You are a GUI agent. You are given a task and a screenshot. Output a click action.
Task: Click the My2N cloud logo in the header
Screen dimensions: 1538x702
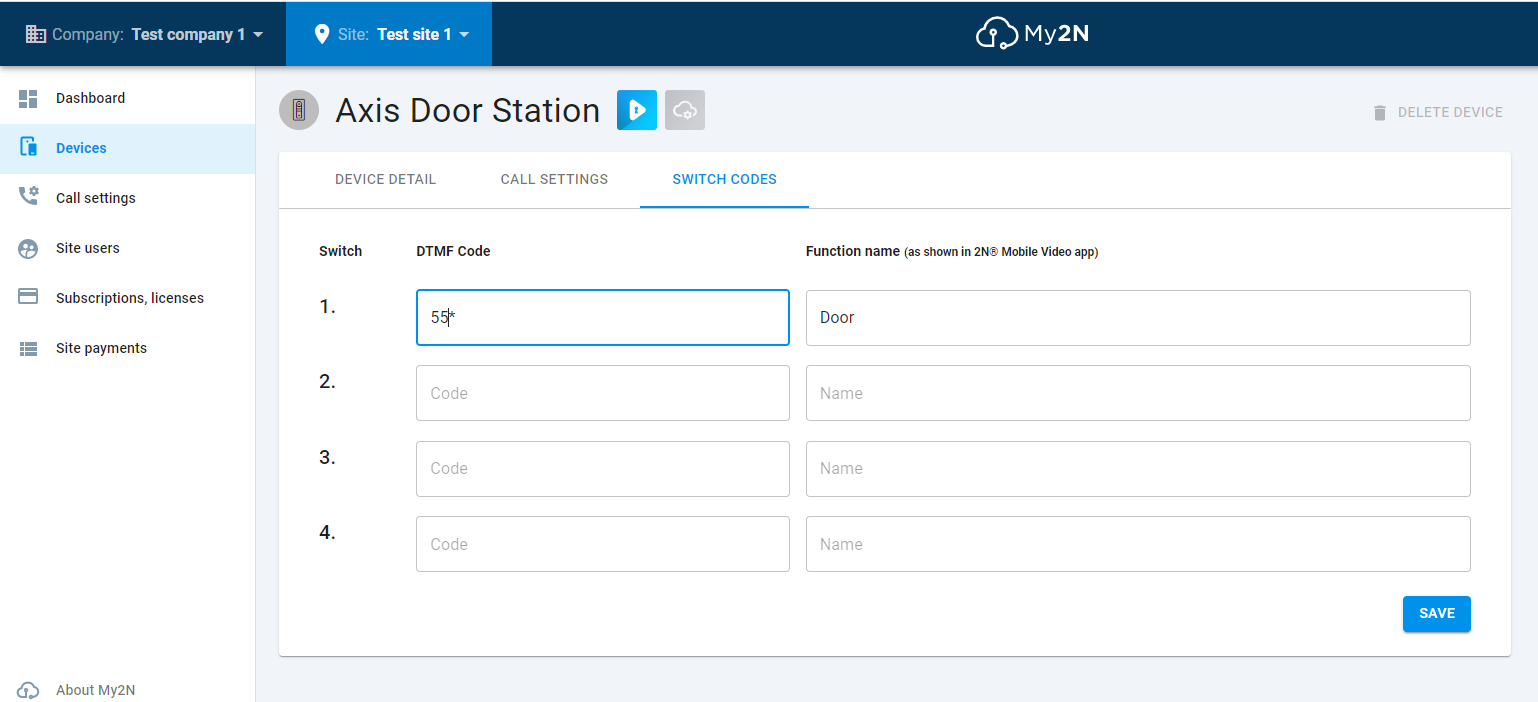[x=997, y=32]
